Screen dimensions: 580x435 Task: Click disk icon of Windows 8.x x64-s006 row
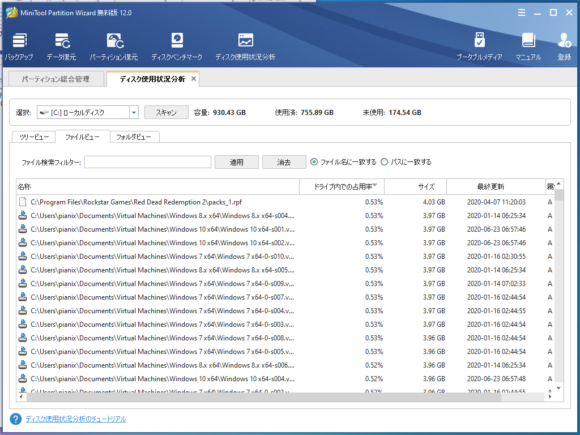tap(23, 365)
